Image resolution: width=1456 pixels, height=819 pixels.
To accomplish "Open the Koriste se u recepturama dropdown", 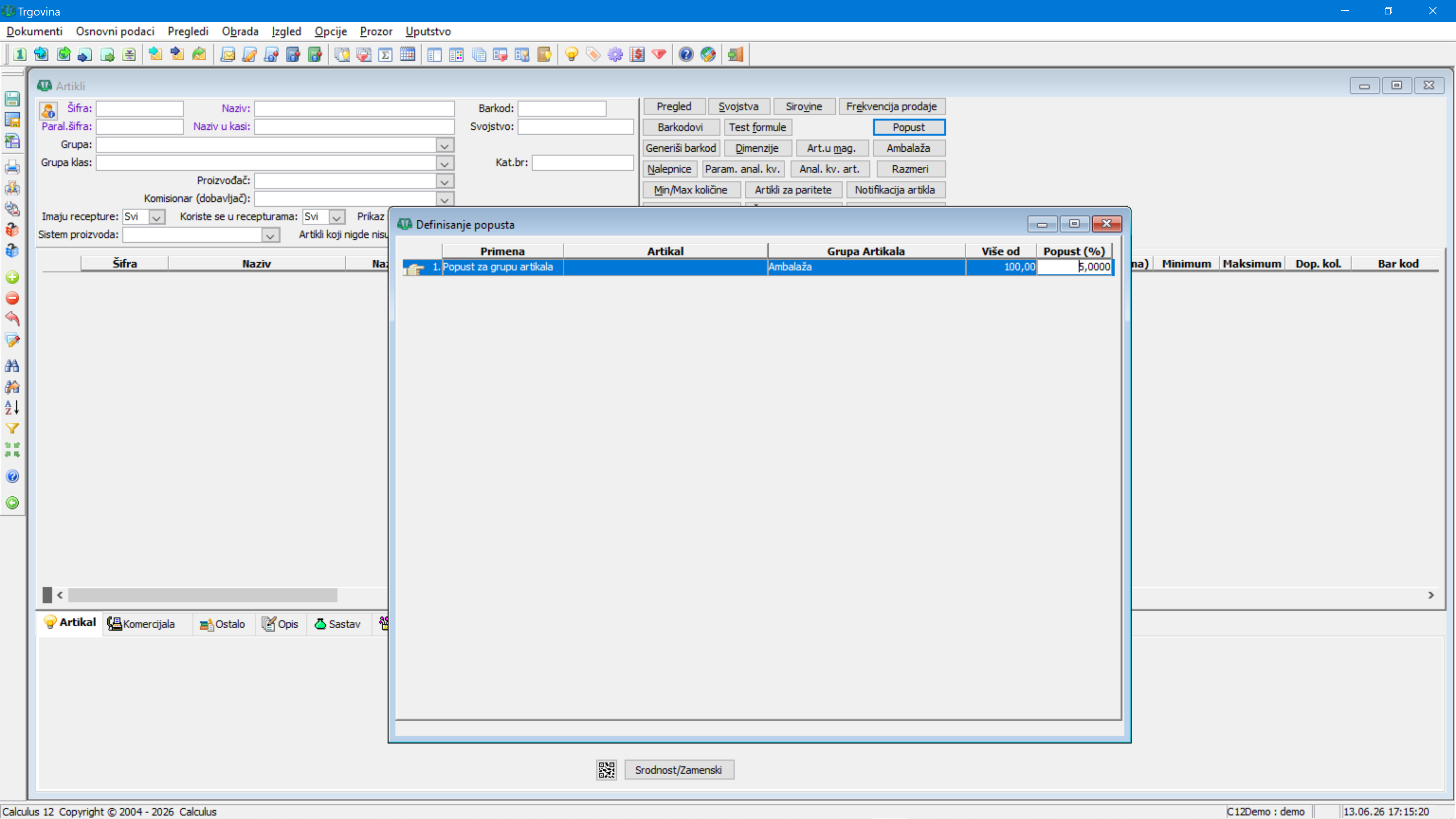I will (x=337, y=217).
